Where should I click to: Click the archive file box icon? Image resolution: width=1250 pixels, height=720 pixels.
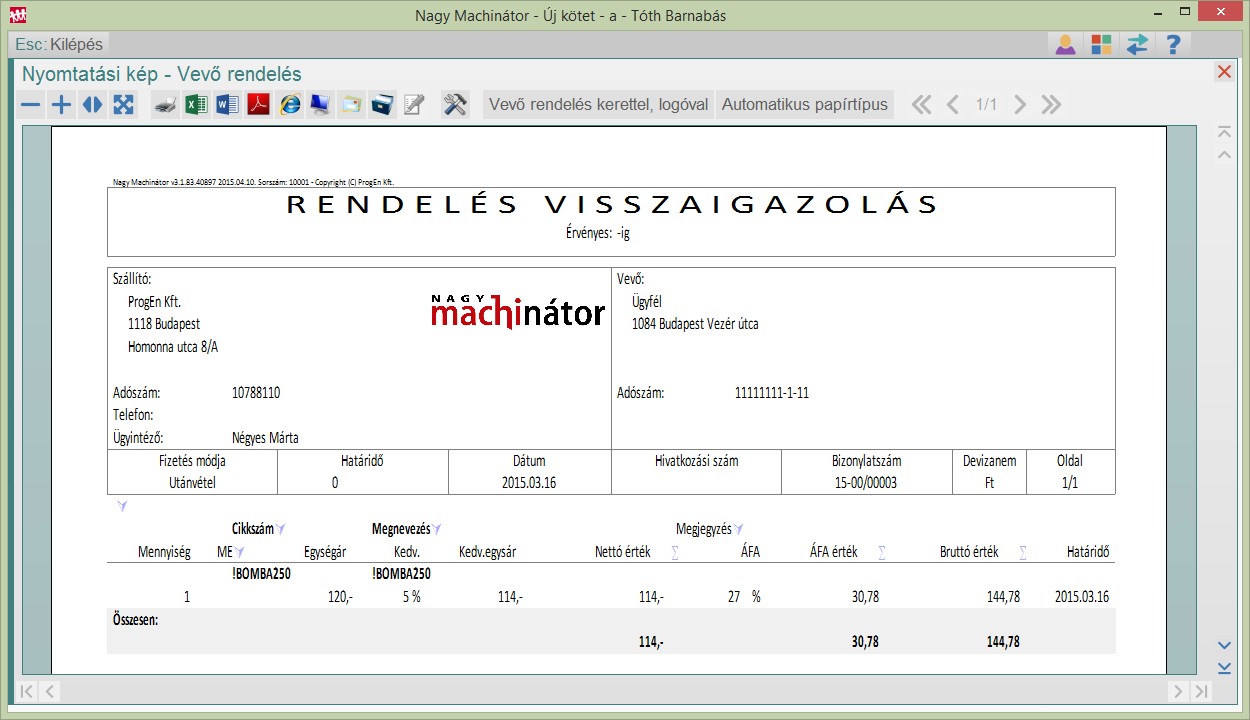coord(382,105)
